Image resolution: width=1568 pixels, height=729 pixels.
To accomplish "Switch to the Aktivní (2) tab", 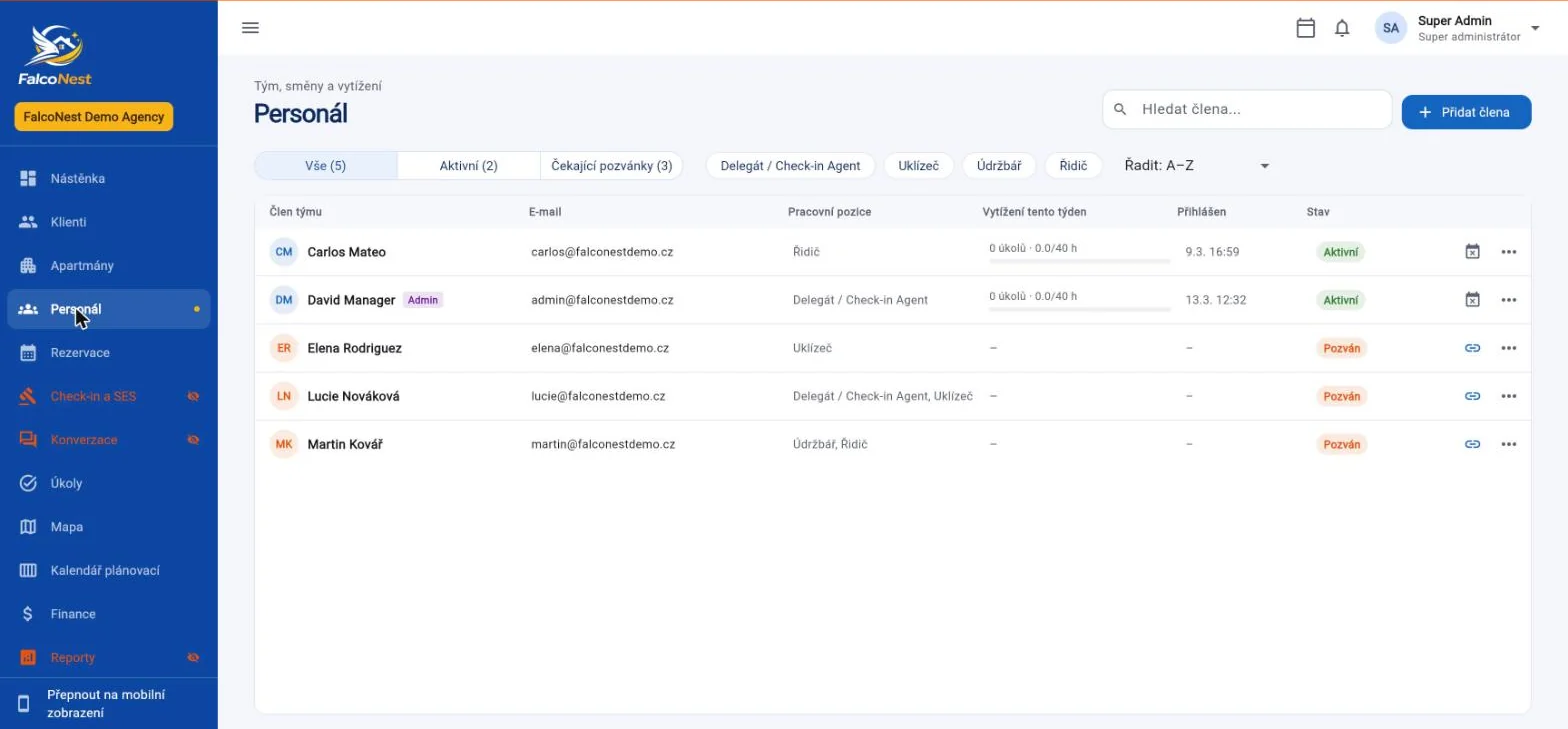I will [469, 166].
